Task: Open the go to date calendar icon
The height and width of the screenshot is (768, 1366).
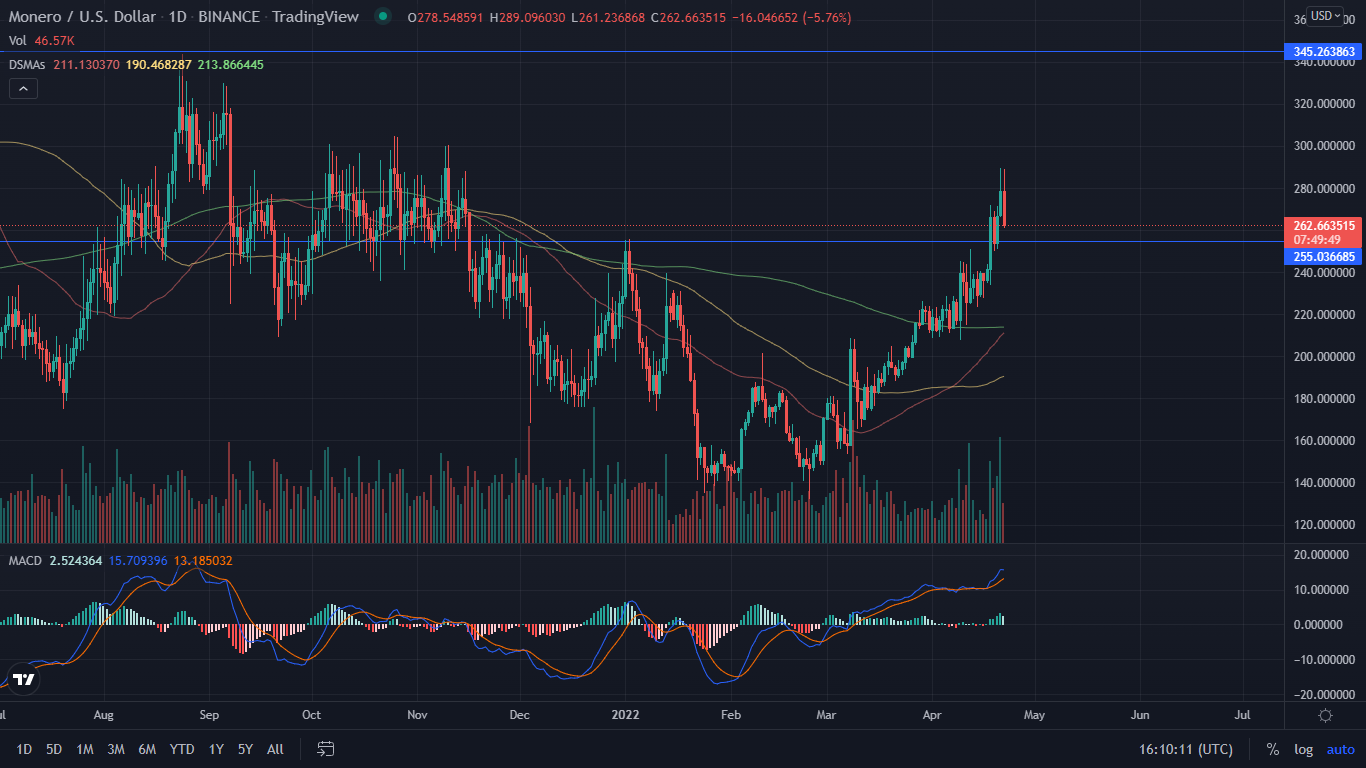Action: pyautogui.click(x=325, y=749)
